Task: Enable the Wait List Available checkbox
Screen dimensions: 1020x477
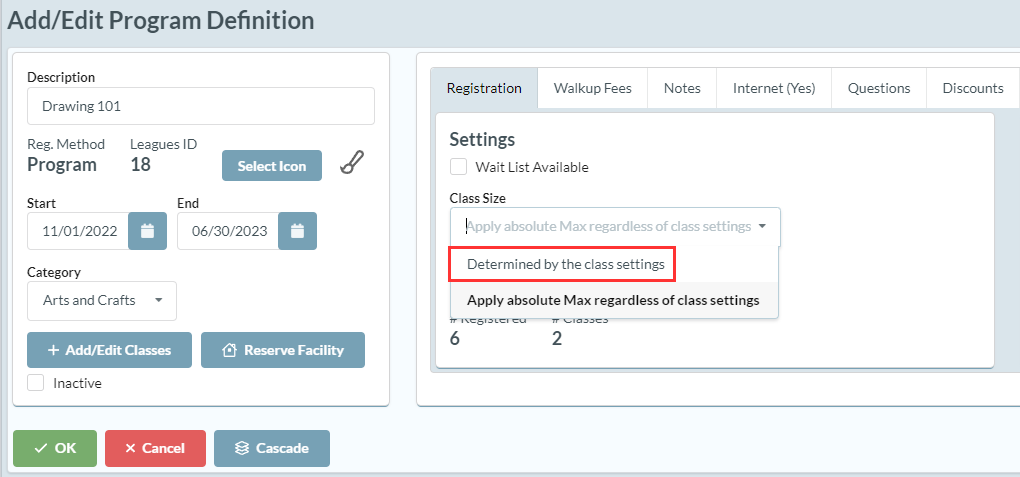Action: pyautogui.click(x=459, y=167)
